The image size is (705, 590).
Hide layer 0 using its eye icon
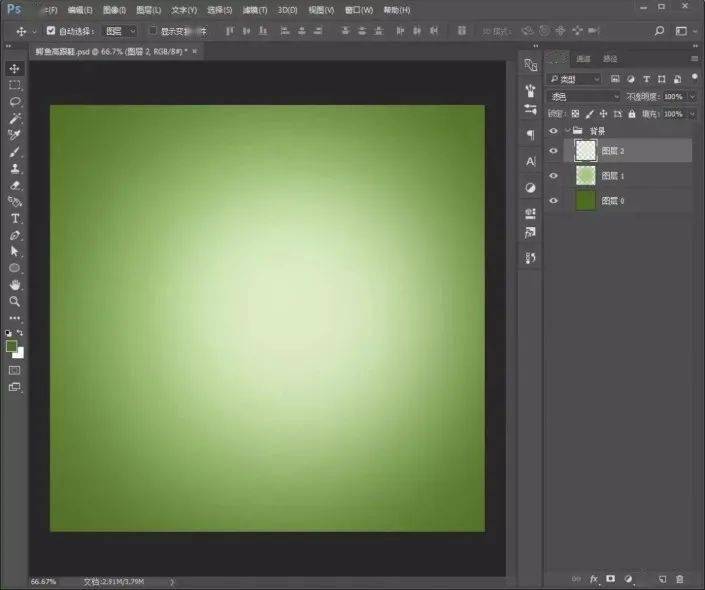click(x=553, y=201)
